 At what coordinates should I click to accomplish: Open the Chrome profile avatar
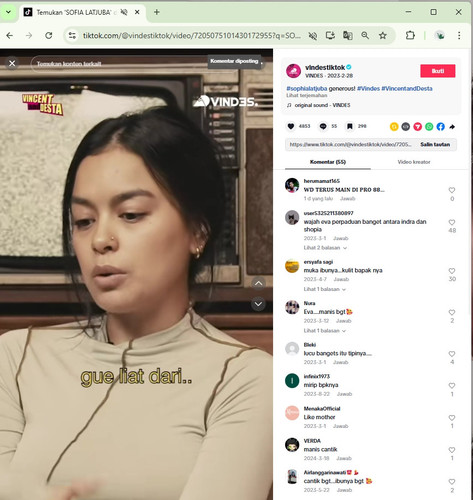point(440,36)
